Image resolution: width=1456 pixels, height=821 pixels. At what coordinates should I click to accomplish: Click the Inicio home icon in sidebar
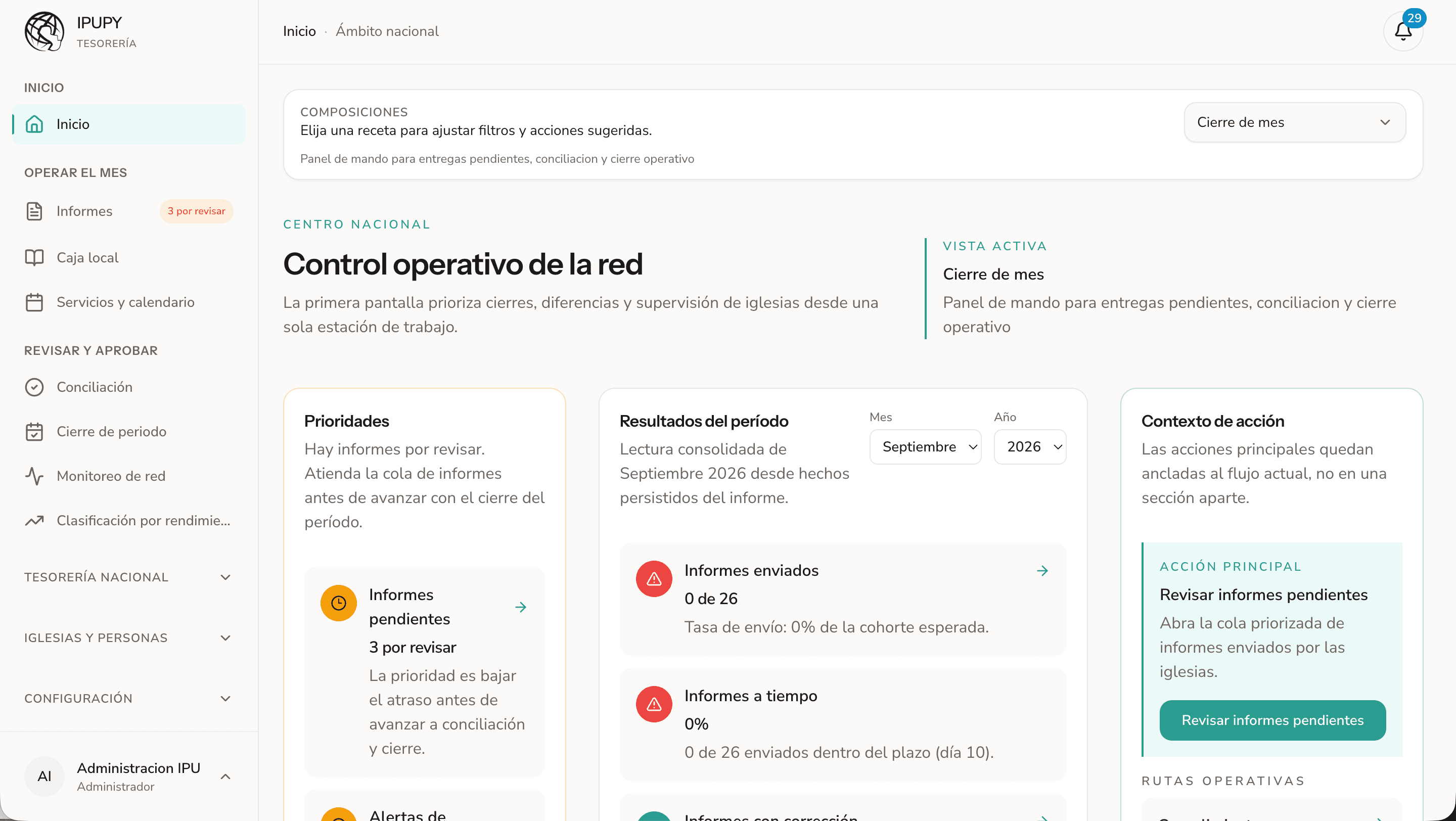(x=34, y=124)
